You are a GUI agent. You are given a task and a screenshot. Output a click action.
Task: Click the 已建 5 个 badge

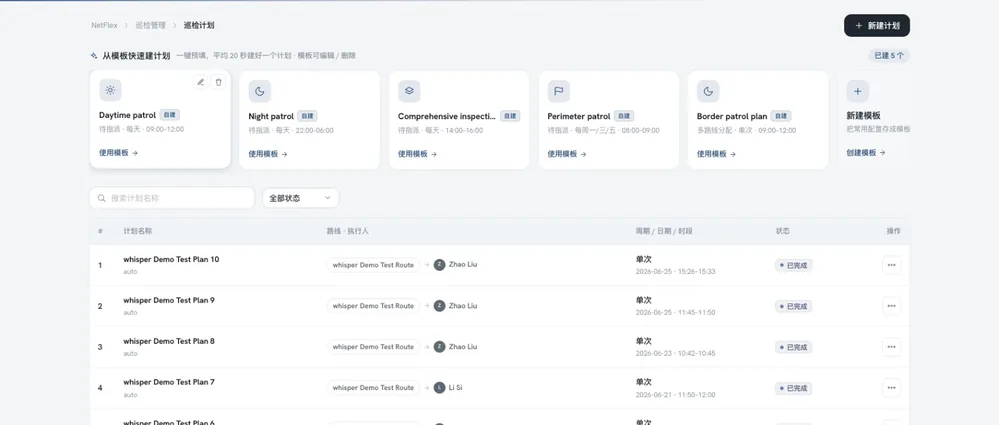click(889, 55)
